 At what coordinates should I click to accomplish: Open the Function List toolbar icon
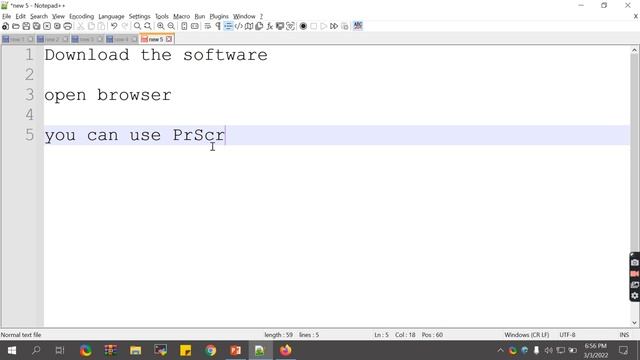click(x=269, y=26)
